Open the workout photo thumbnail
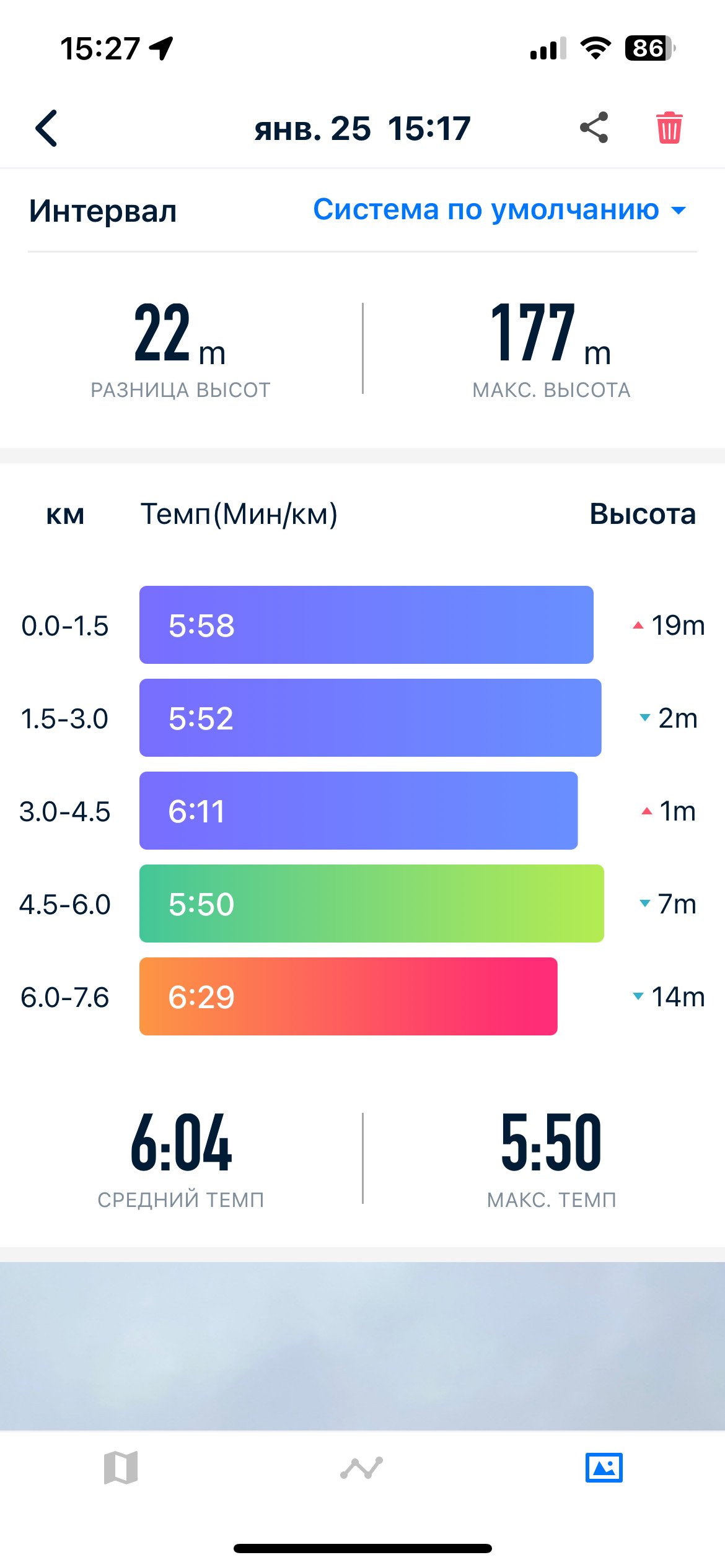The width and height of the screenshot is (725, 1568). point(362,1346)
